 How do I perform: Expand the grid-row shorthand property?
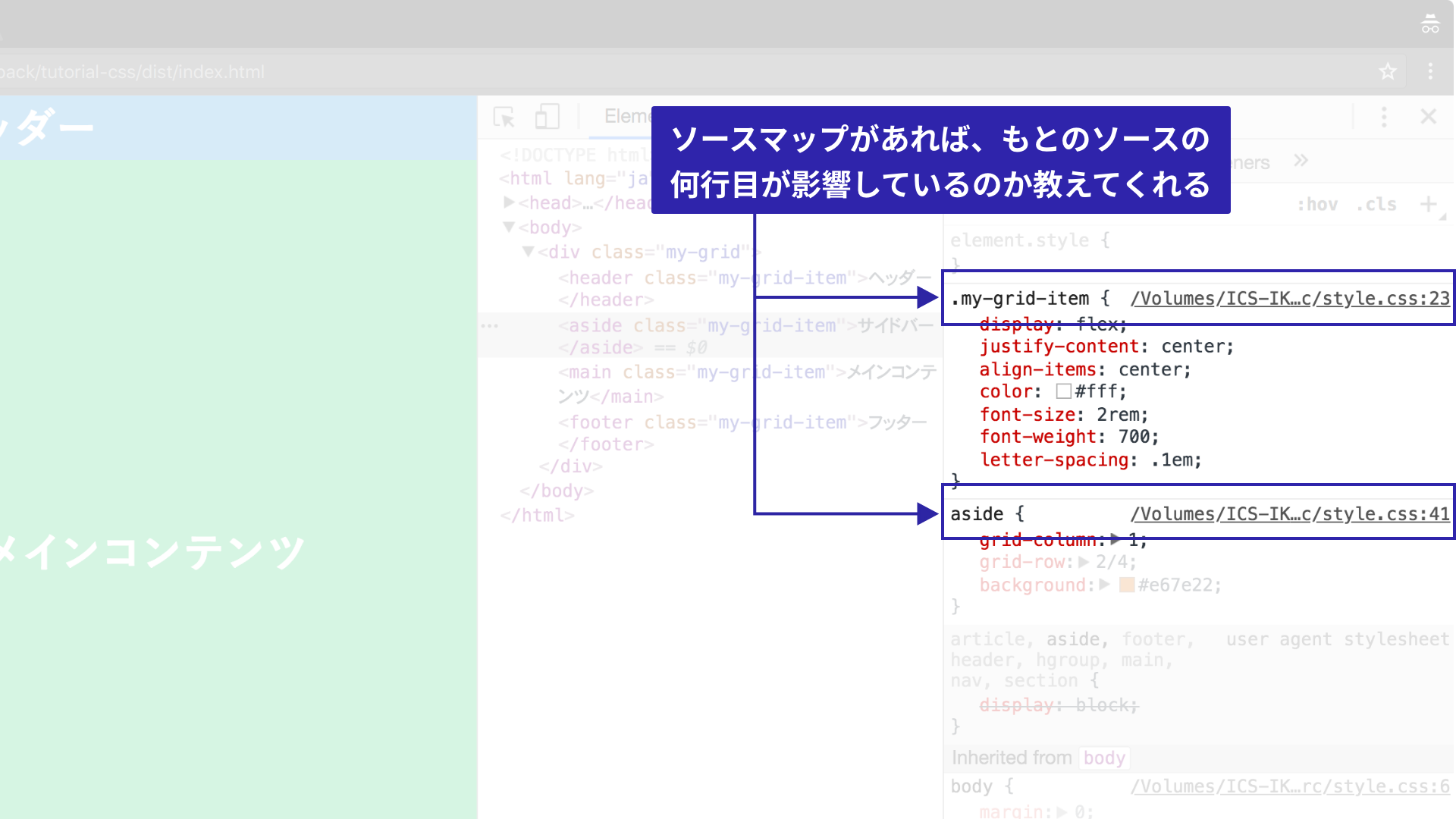click(x=1084, y=562)
